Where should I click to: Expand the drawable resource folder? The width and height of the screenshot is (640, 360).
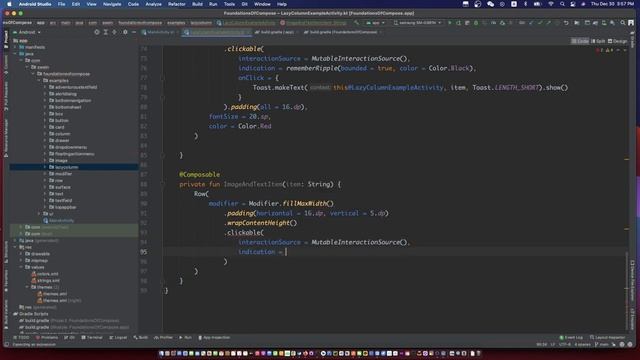[21, 254]
